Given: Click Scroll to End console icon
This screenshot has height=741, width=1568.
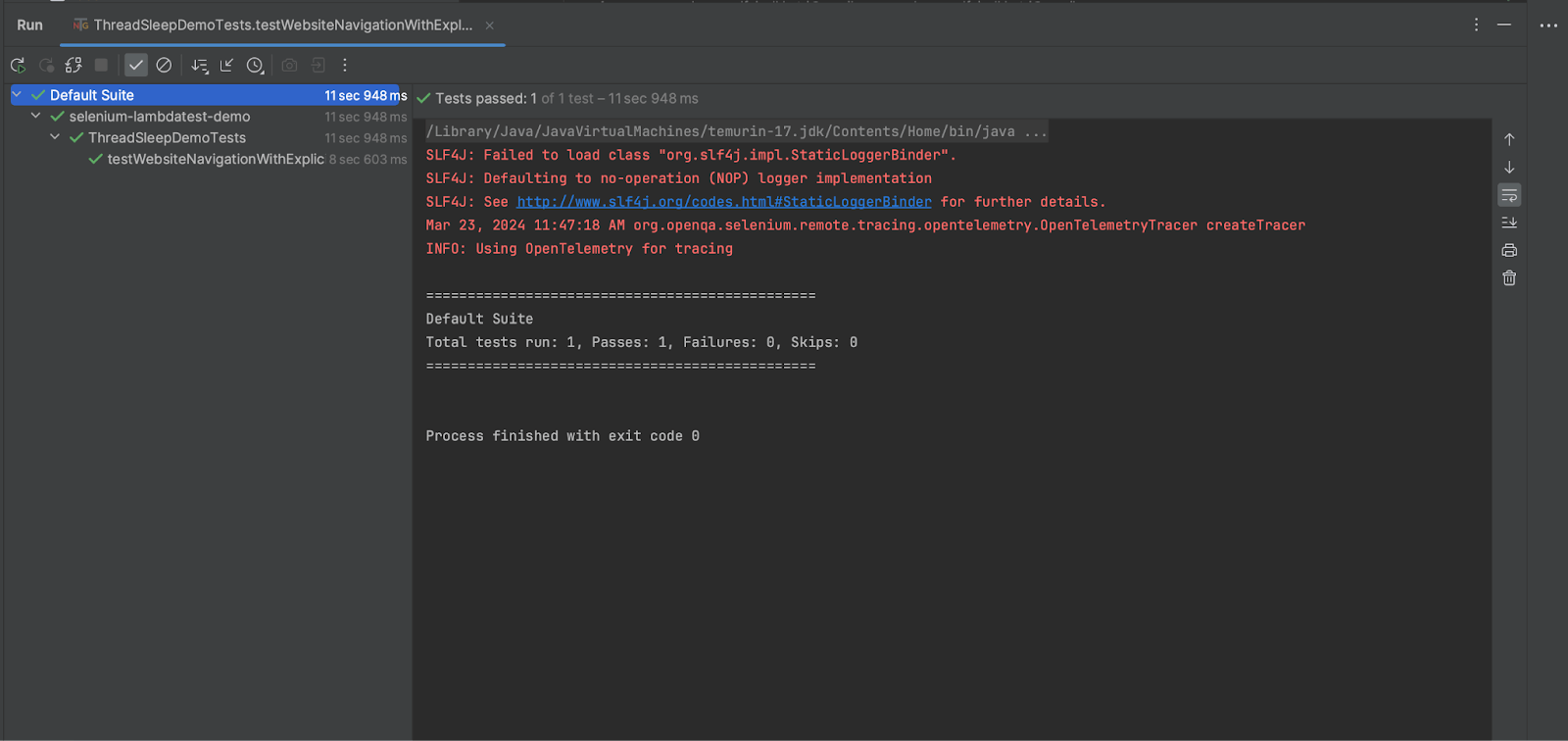Looking at the screenshot, I should 1509,222.
